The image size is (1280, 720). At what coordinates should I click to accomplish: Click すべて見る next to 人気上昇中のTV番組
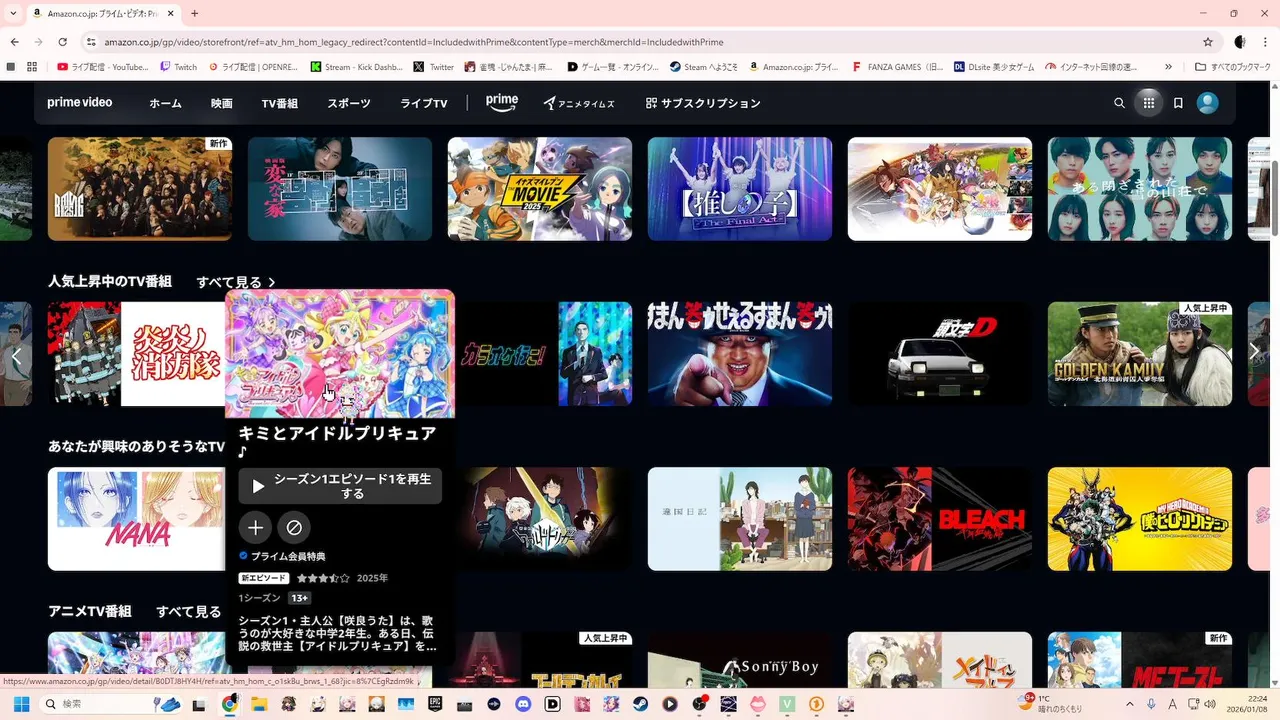(235, 282)
